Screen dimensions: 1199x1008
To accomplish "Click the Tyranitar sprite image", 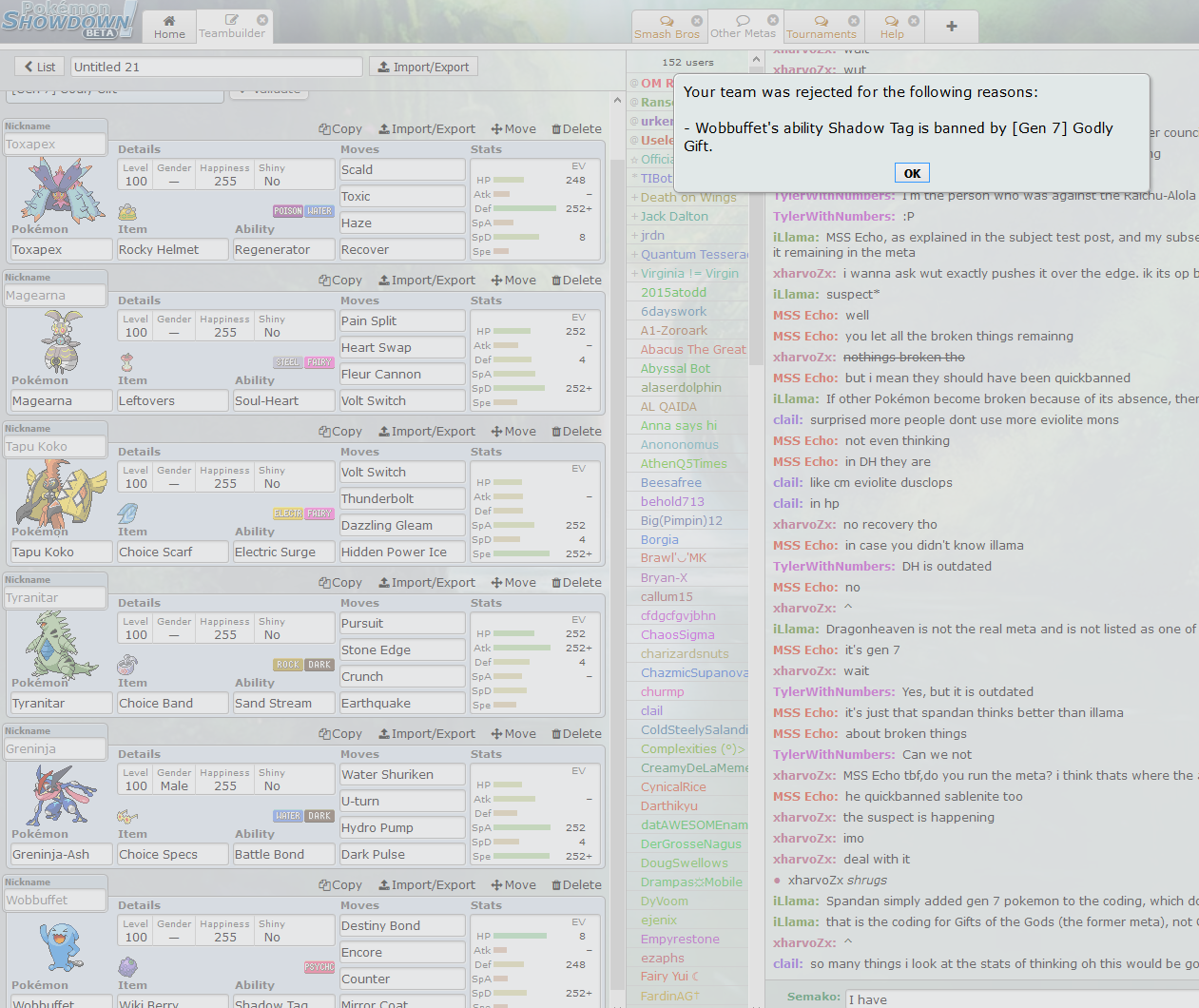I will 59,645.
